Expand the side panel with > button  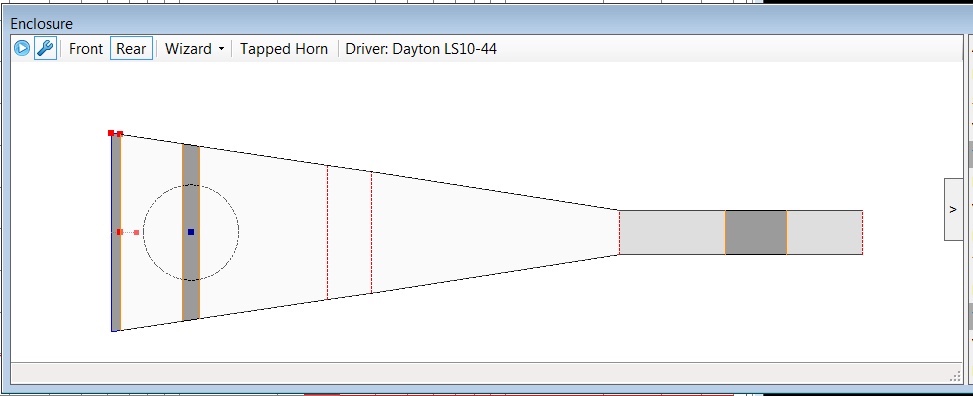pyautogui.click(x=953, y=210)
